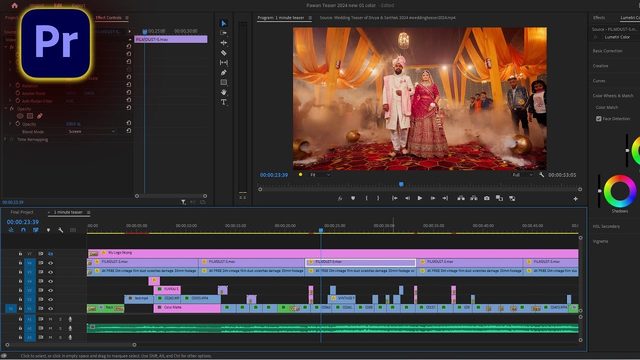Open Final Project timeline tab

click(x=22, y=212)
